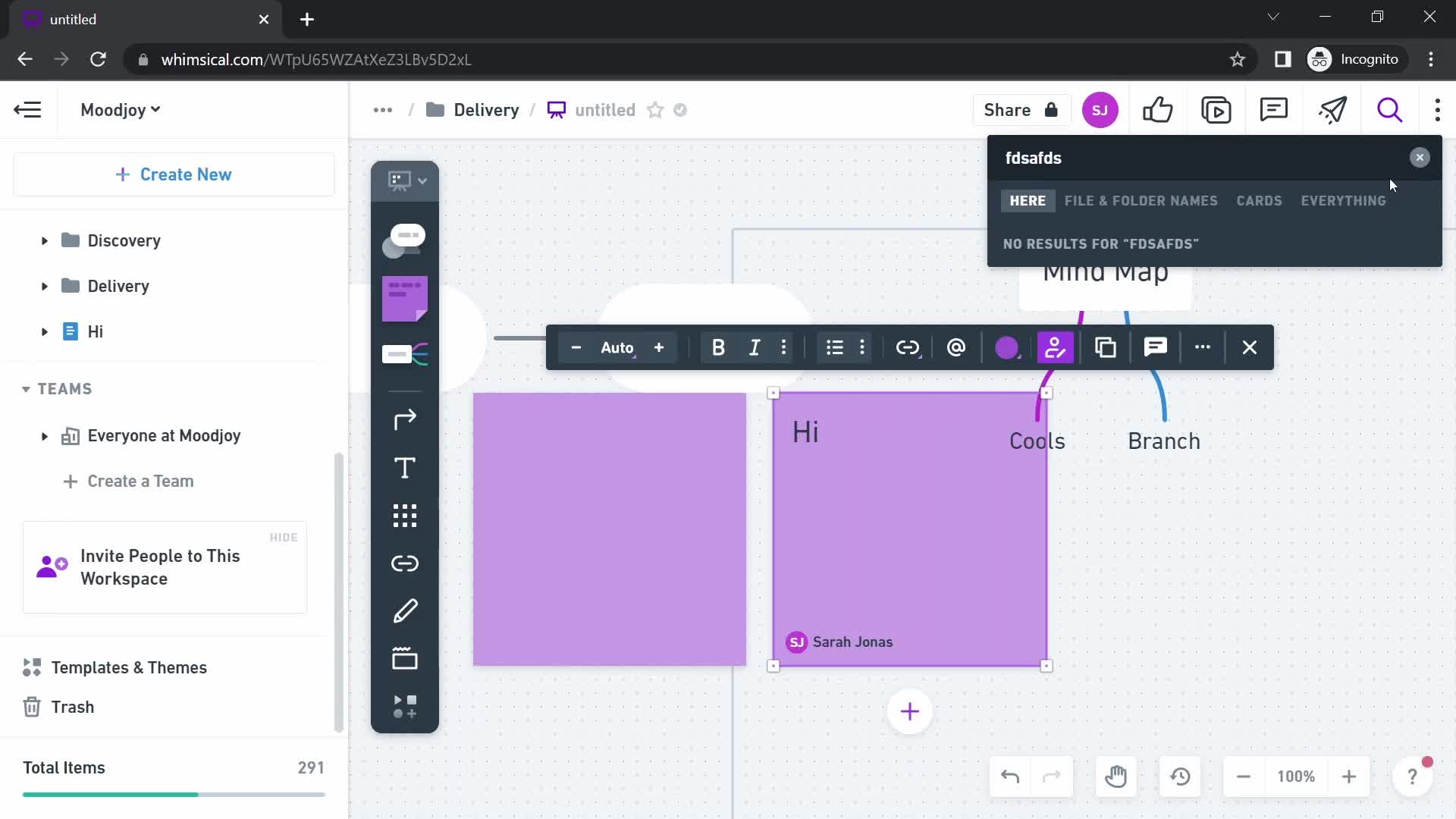Click the Total Items usage bar
The width and height of the screenshot is (1456, 819).
coord(174,794)
